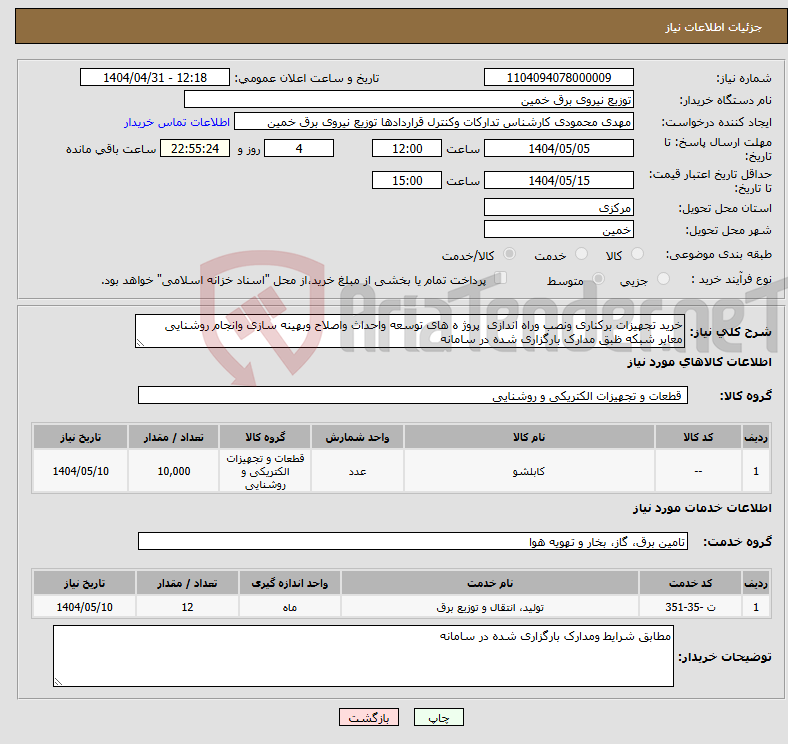The width and height of the screenshot is (788, 744).
Task: Click the گروه کالا field
Action: pyautogui.click(x=413, y=395)
